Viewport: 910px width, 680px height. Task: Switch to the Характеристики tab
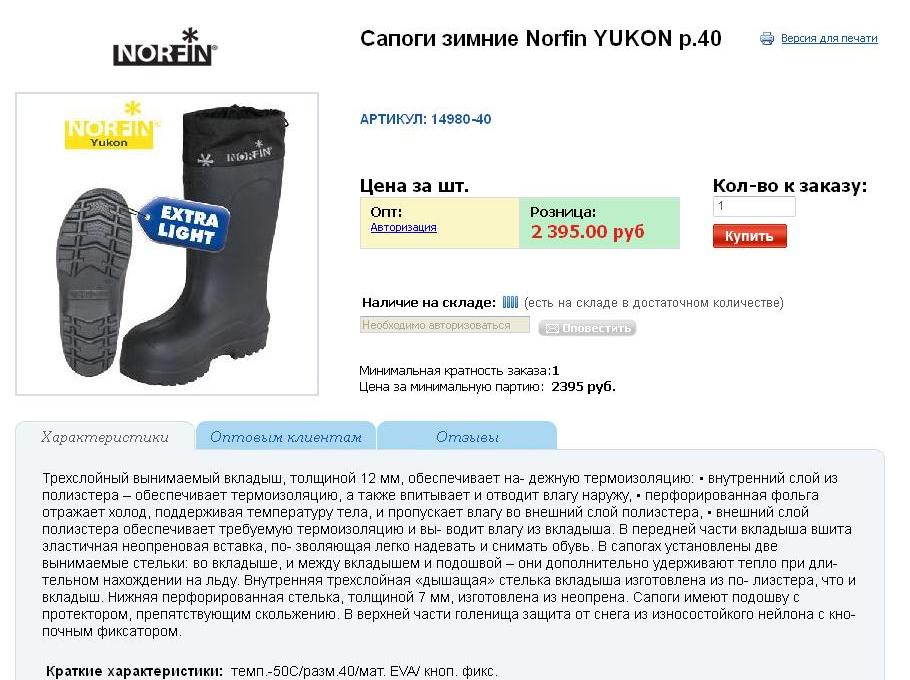[105, 437]
